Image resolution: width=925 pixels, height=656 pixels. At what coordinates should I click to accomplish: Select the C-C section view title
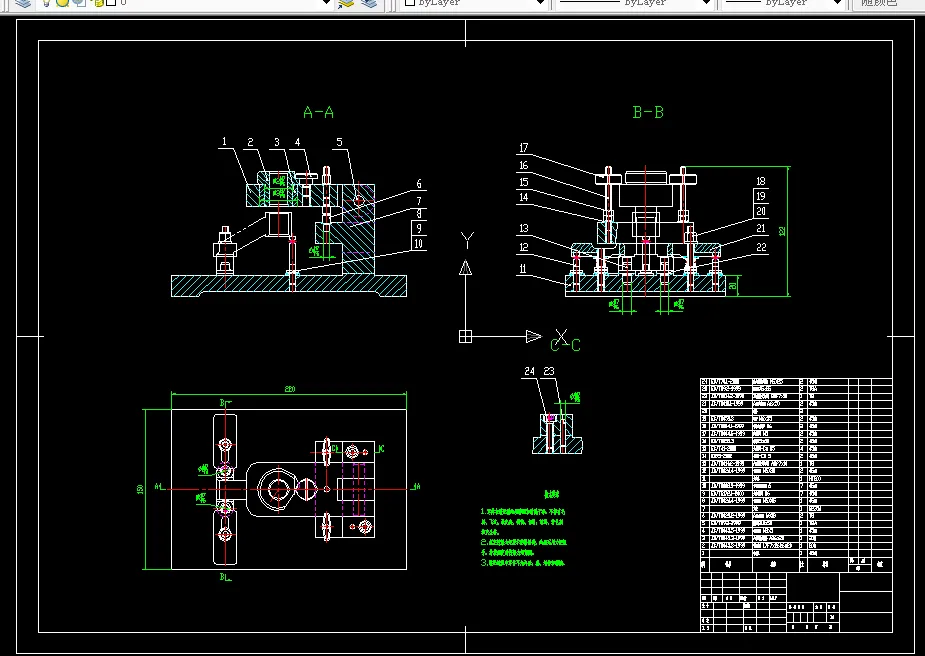tap(566, 345)
